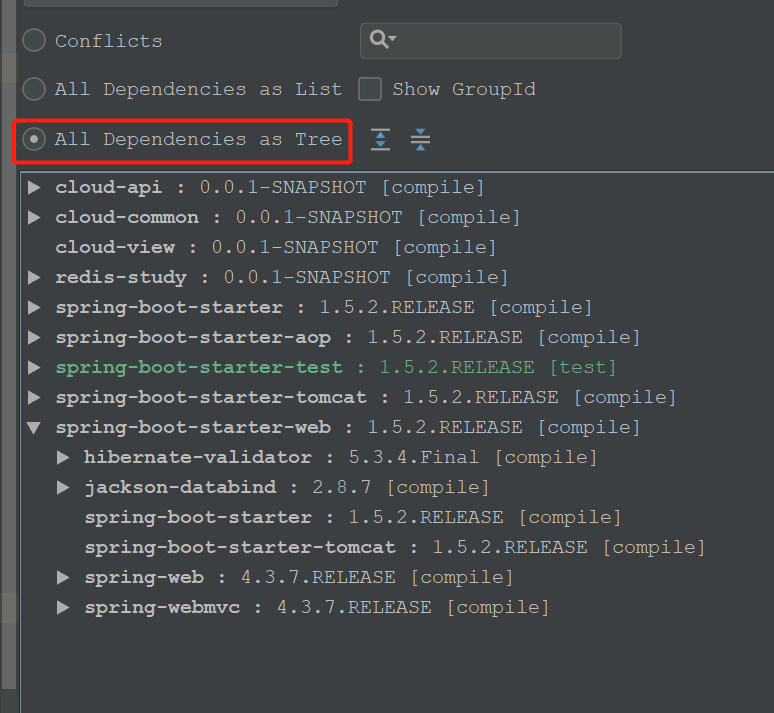Select All Dependencies as List radio button
Screen dimensions: 774x713
click(x=34, y=89)
